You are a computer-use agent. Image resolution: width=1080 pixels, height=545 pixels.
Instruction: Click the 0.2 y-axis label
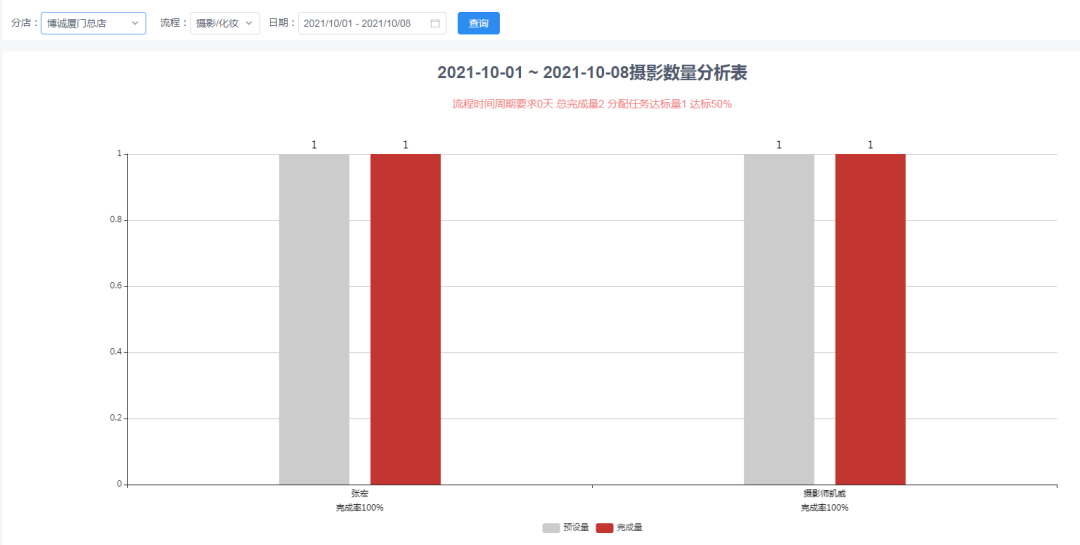click(x=116, y=418)
